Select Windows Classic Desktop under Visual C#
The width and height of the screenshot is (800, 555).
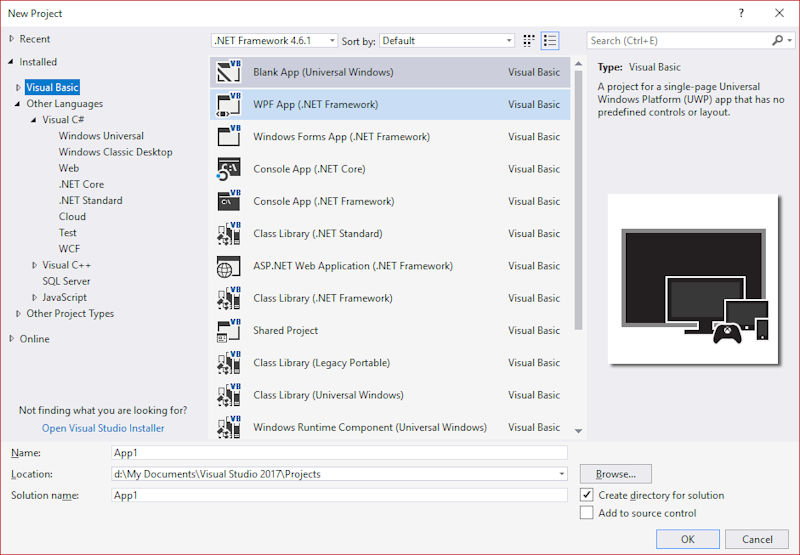pyautogui.click(x=115, y=152)
